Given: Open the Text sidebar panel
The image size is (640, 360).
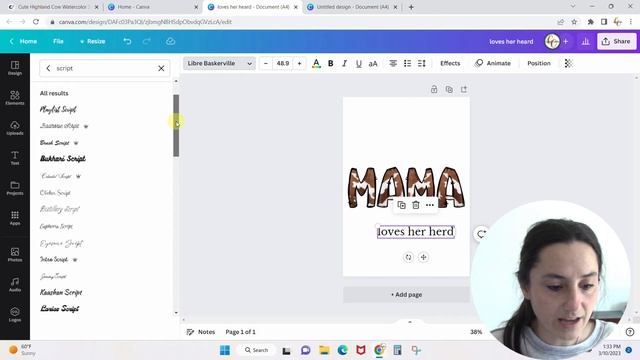Looking at the screenshot, I should 15,158.
